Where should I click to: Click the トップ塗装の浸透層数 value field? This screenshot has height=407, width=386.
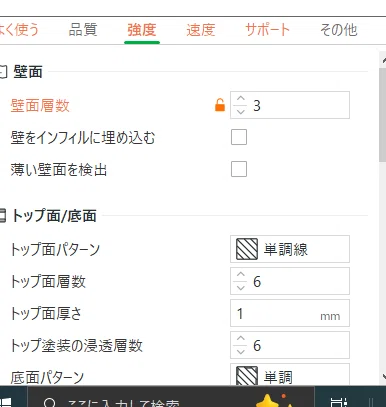pyautogui.click(x=290, y=345)
